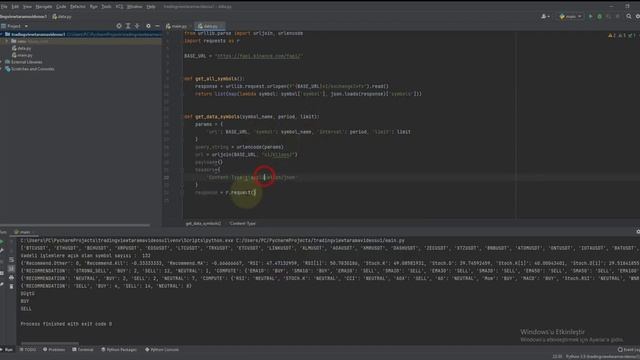640x360 pixels.
Task: Select main.py in the project tree
Action: click(22, 55)
